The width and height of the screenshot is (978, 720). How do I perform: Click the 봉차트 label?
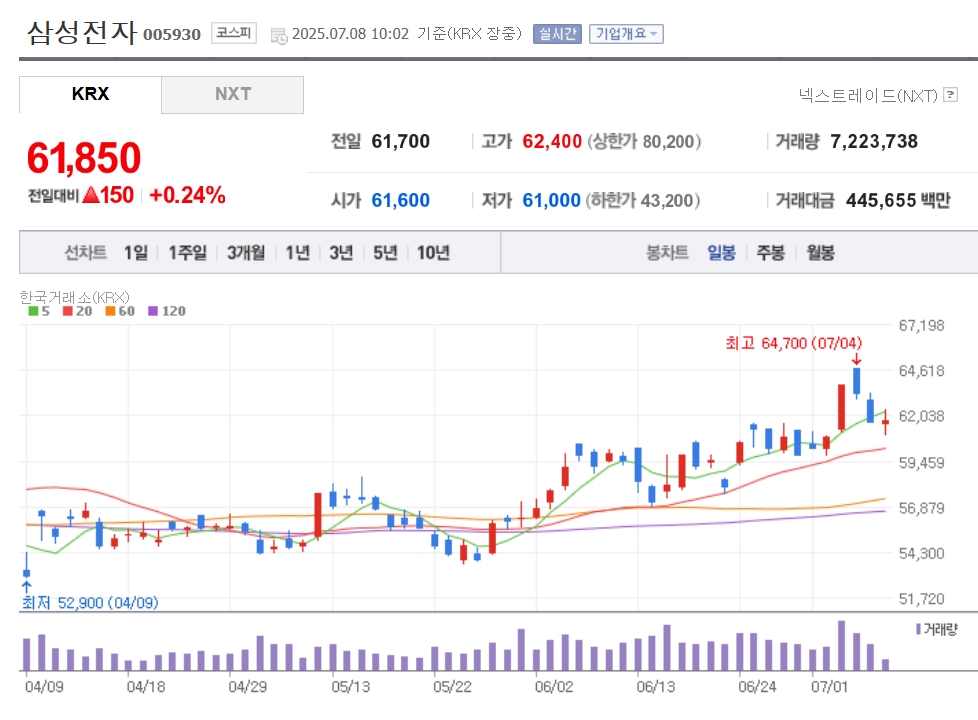point(667,253)
